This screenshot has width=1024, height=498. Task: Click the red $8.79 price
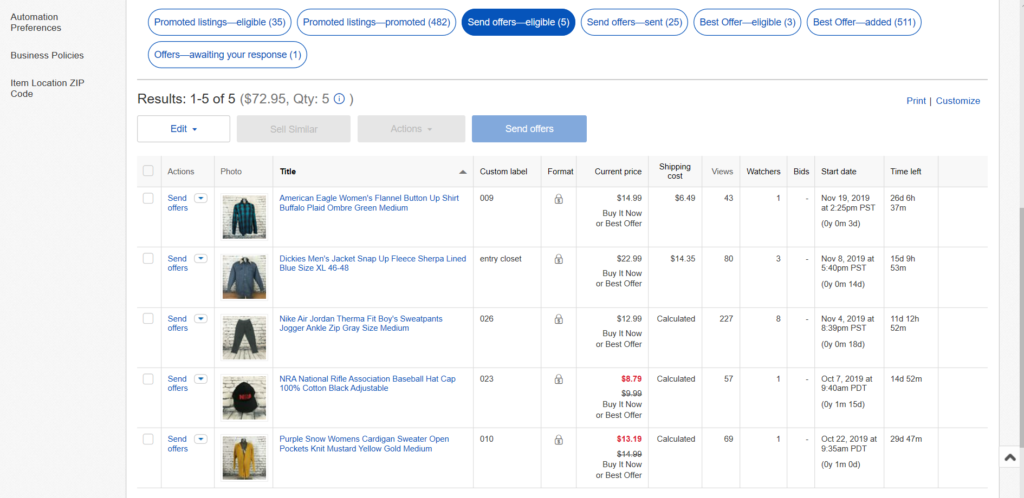point(631,379)
